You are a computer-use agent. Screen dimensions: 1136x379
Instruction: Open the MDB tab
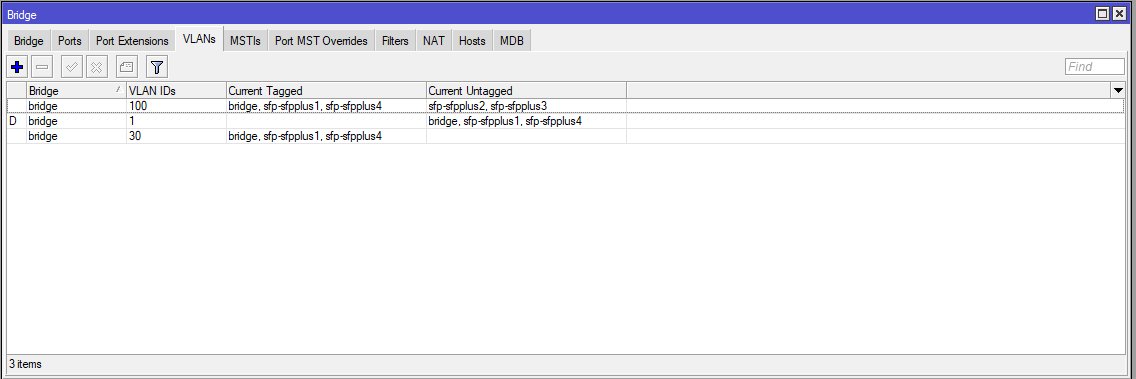coord(511,41)
